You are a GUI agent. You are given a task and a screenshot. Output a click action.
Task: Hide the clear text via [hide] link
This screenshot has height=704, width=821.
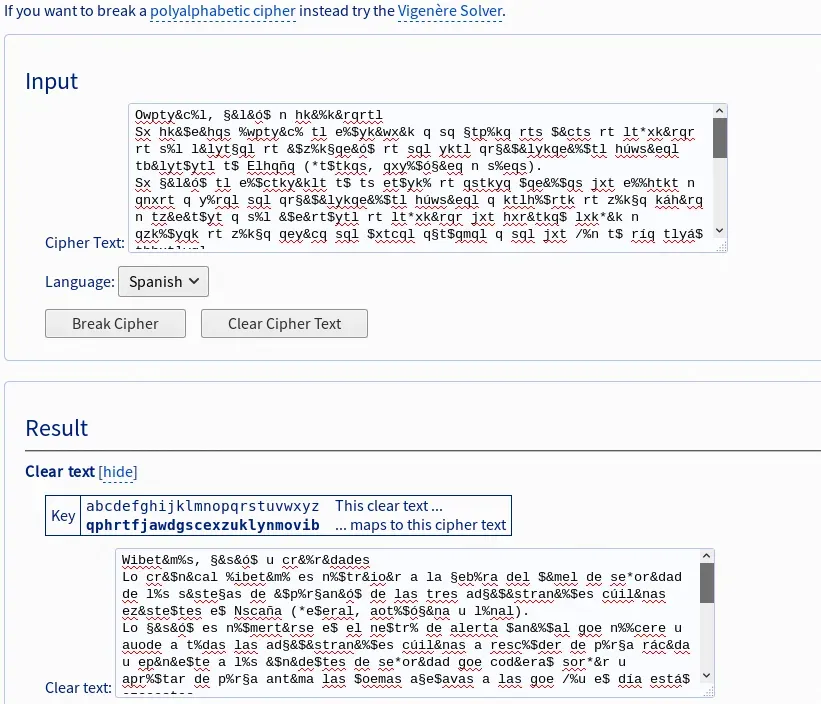click(x=117, y=472)
